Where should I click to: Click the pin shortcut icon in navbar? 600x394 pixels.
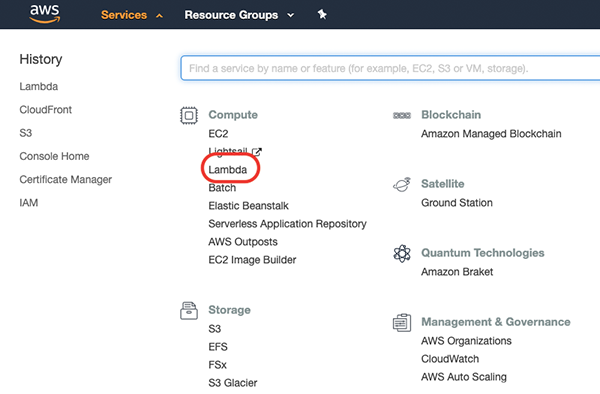coord(322,15)
